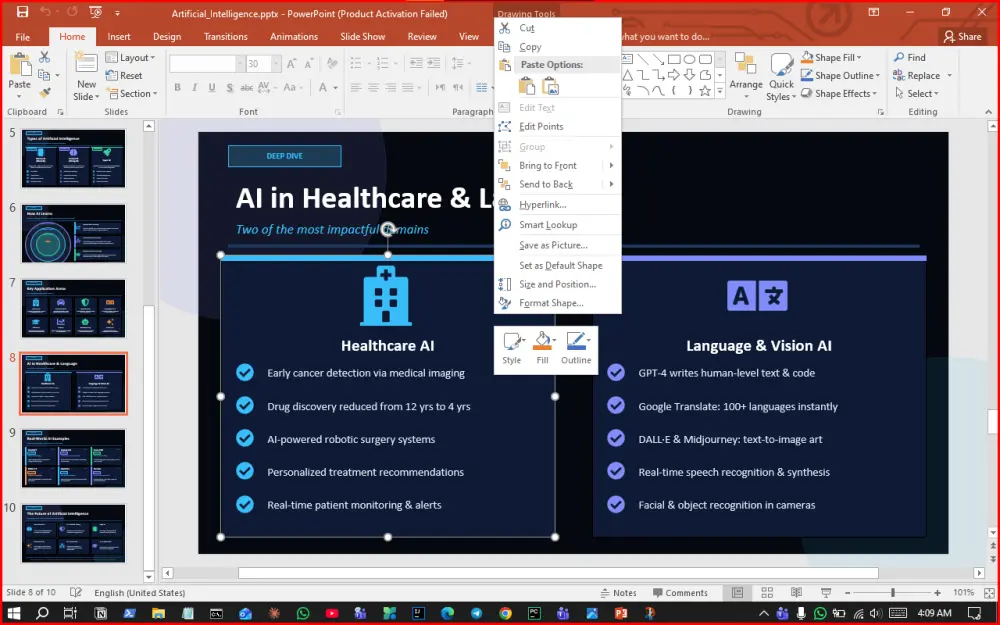Open the Insert tab
1000x625 pixels.
click(x=119, y=36)
